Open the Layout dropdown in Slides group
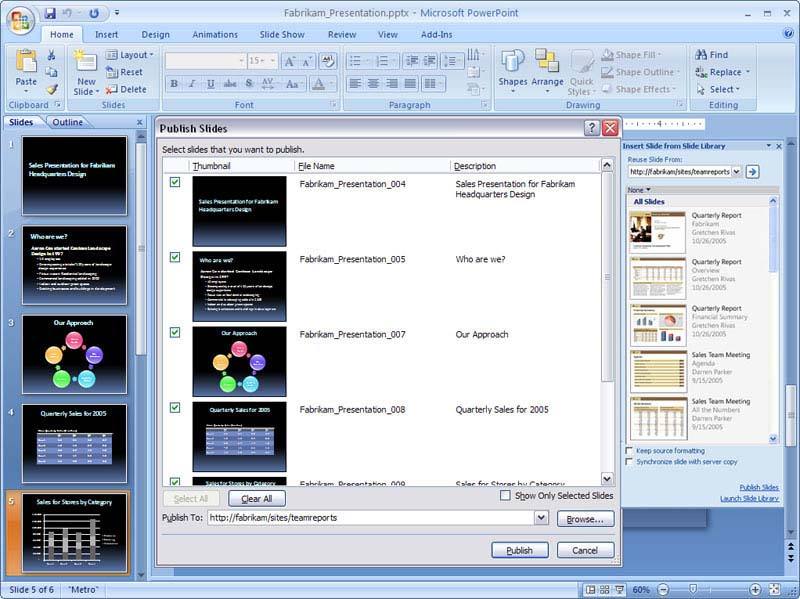Screen dimensions: 800x599 point(130,55)
